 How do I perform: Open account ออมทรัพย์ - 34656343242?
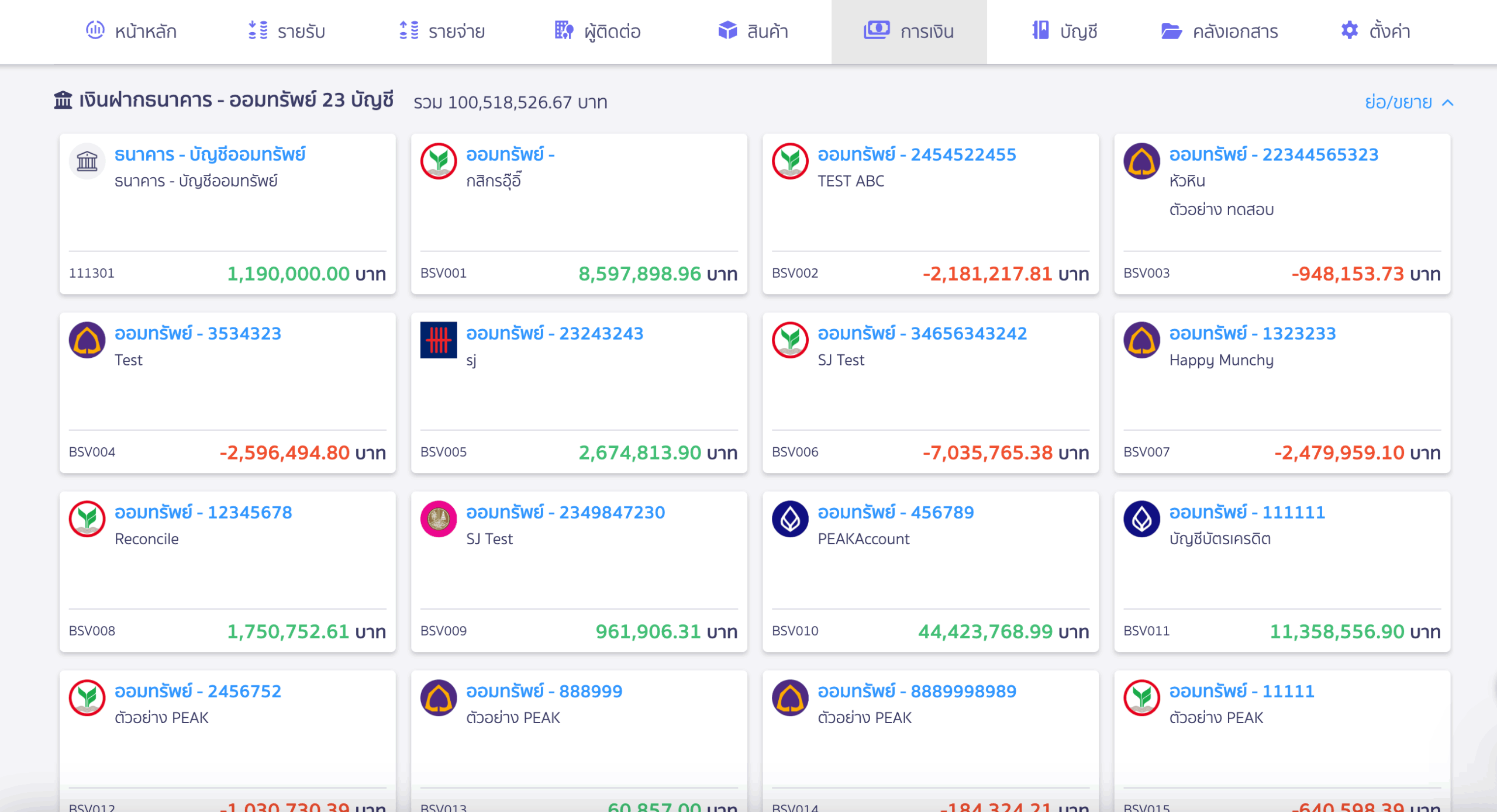pos(922,333)
